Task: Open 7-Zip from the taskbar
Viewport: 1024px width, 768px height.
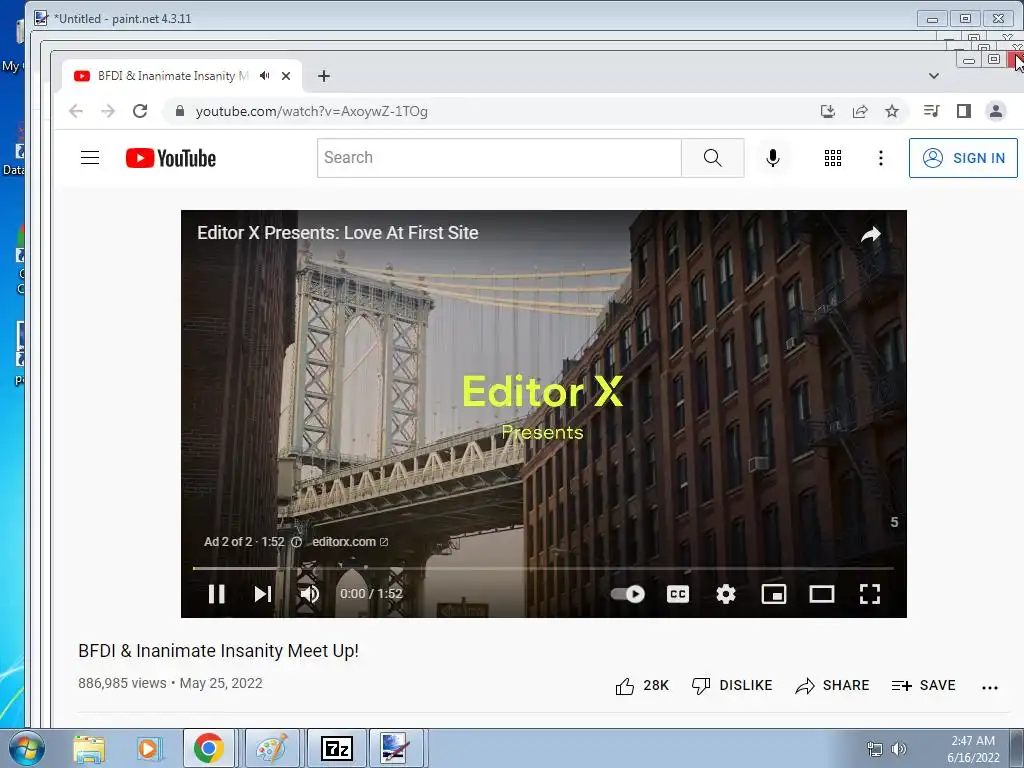Action: pyautogui.click(x=337, y=749)
